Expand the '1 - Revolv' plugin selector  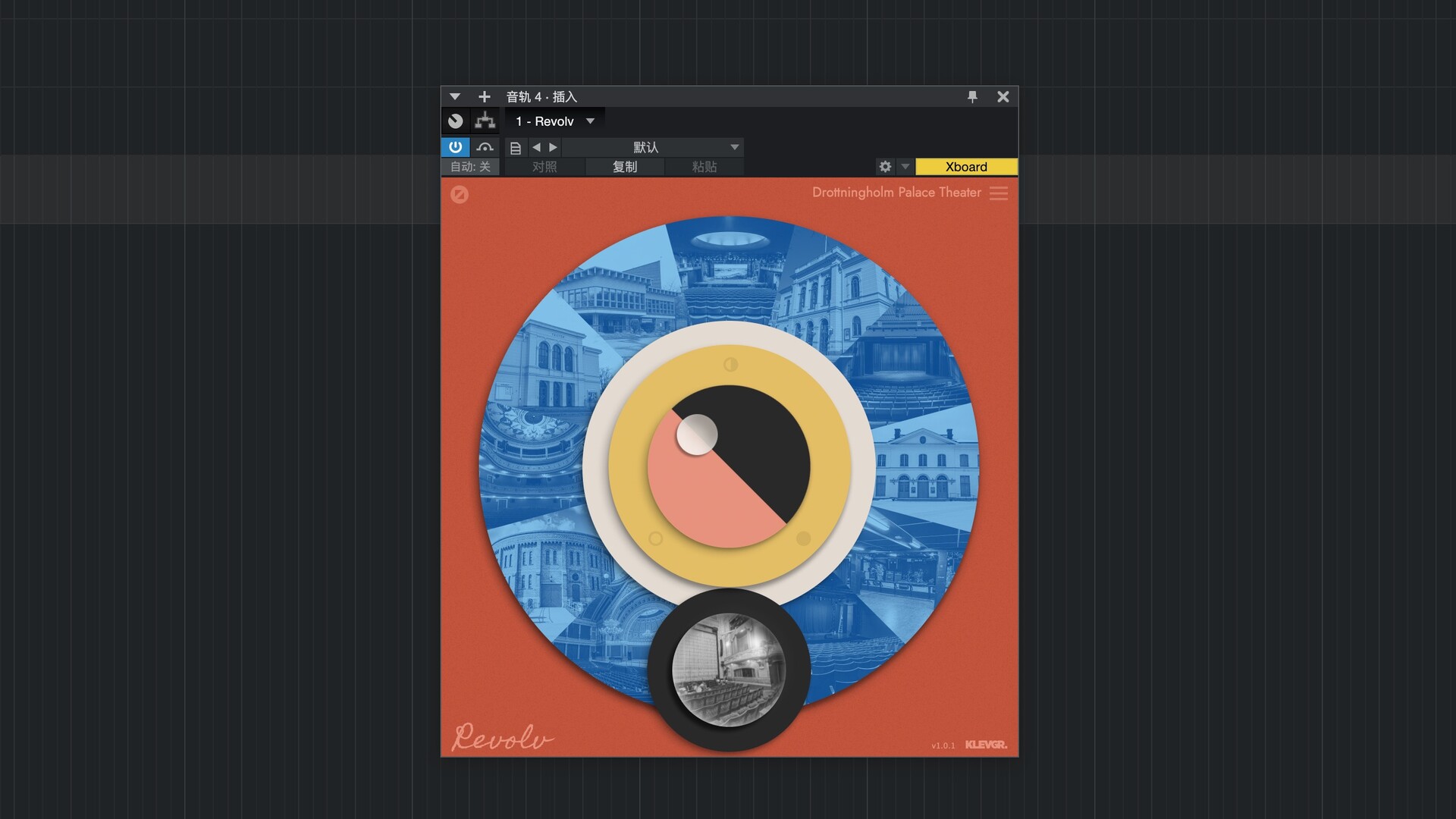tap(555, 121)
